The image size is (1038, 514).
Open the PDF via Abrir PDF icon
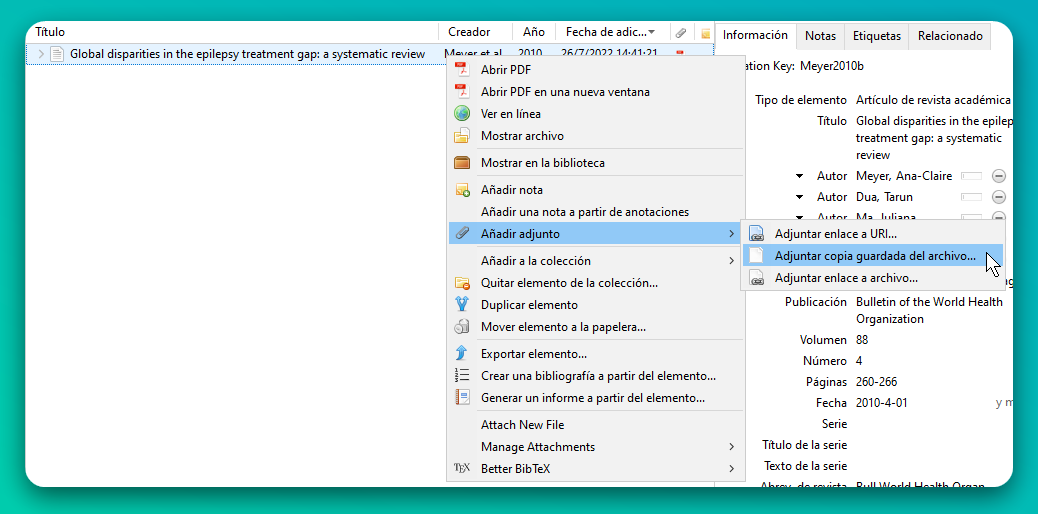pos(461,70)
